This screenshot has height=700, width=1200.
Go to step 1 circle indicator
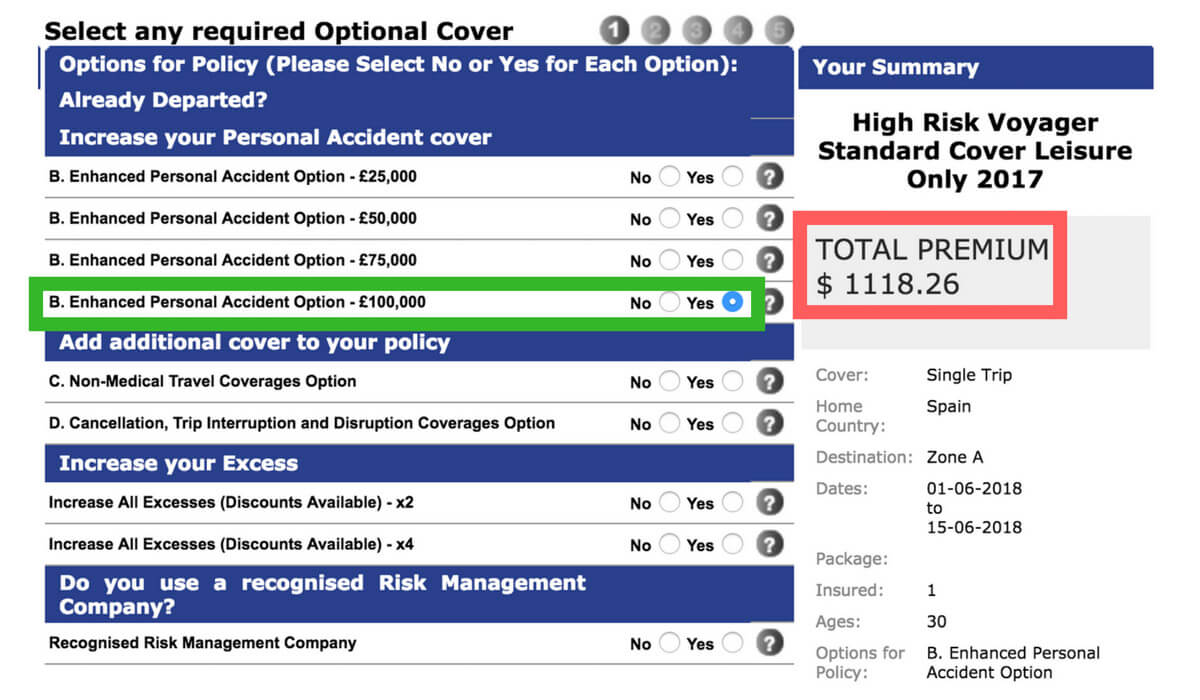pos(615,31)
